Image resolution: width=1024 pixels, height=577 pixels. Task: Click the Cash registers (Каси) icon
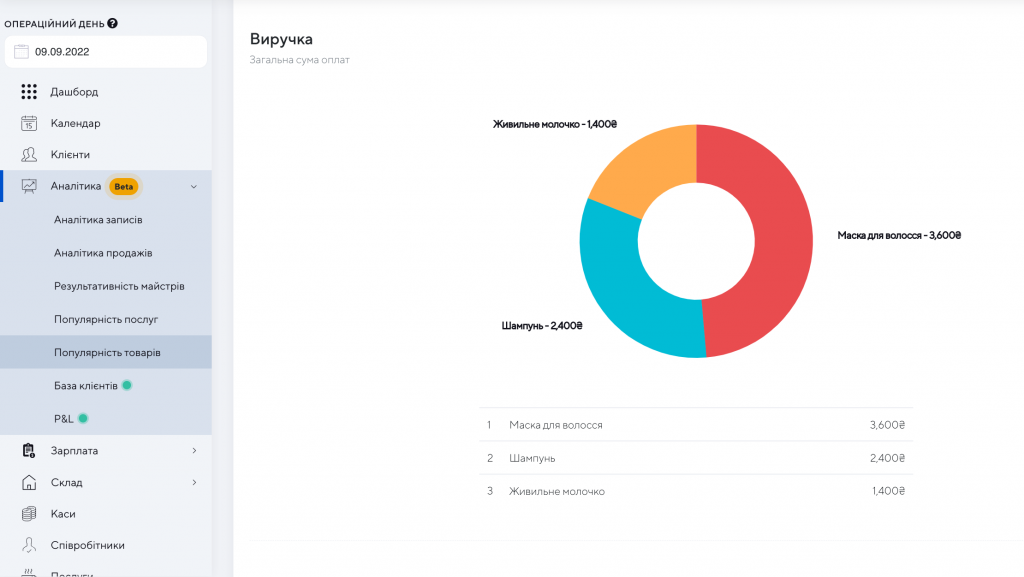point(29,514)
